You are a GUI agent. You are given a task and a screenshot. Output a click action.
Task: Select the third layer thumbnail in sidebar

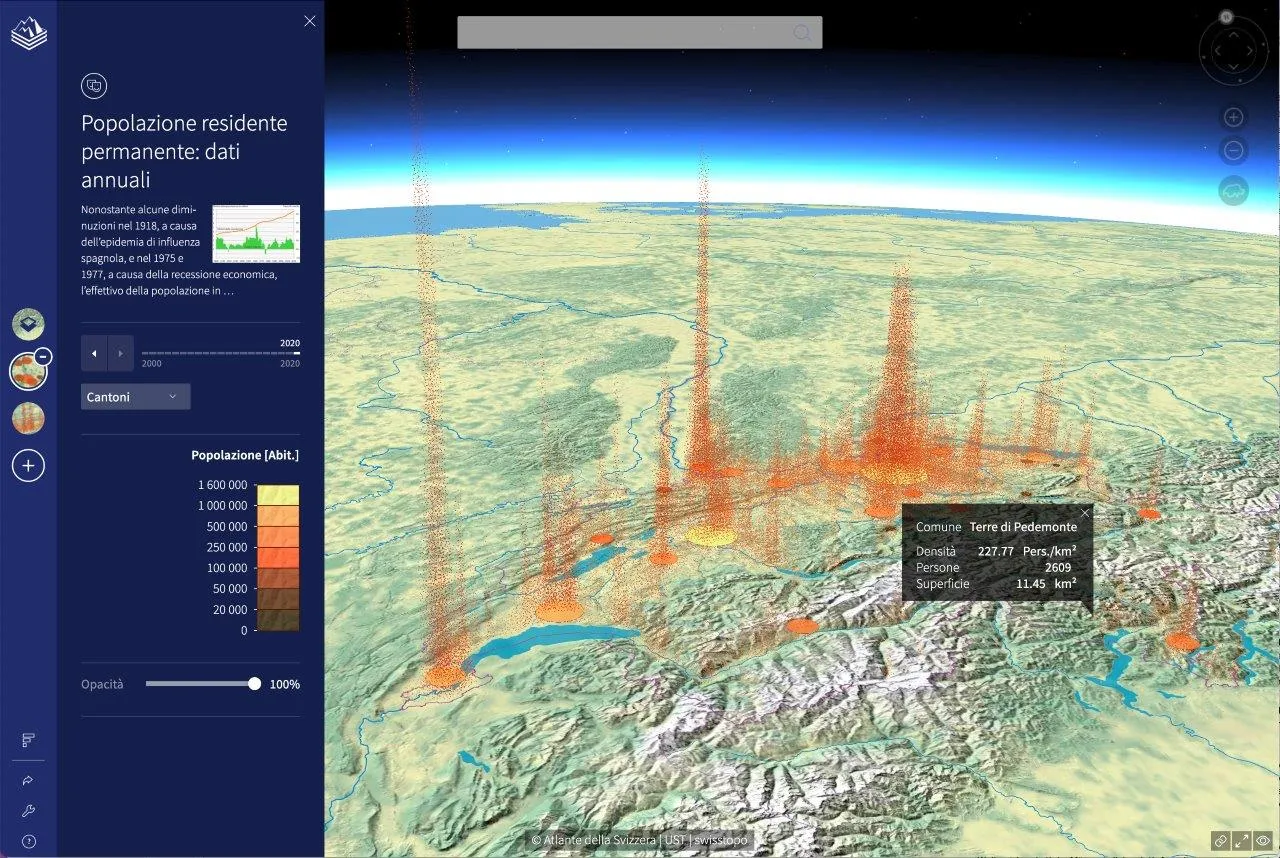(28, 418)
